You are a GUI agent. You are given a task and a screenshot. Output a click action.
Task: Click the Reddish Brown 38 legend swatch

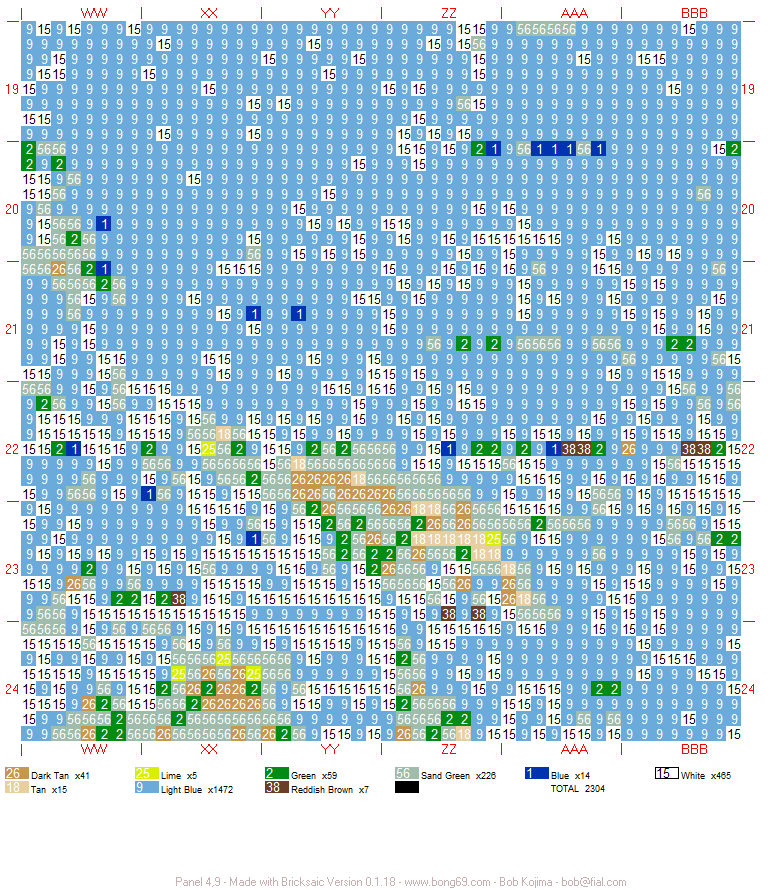[x=276, y=787]
